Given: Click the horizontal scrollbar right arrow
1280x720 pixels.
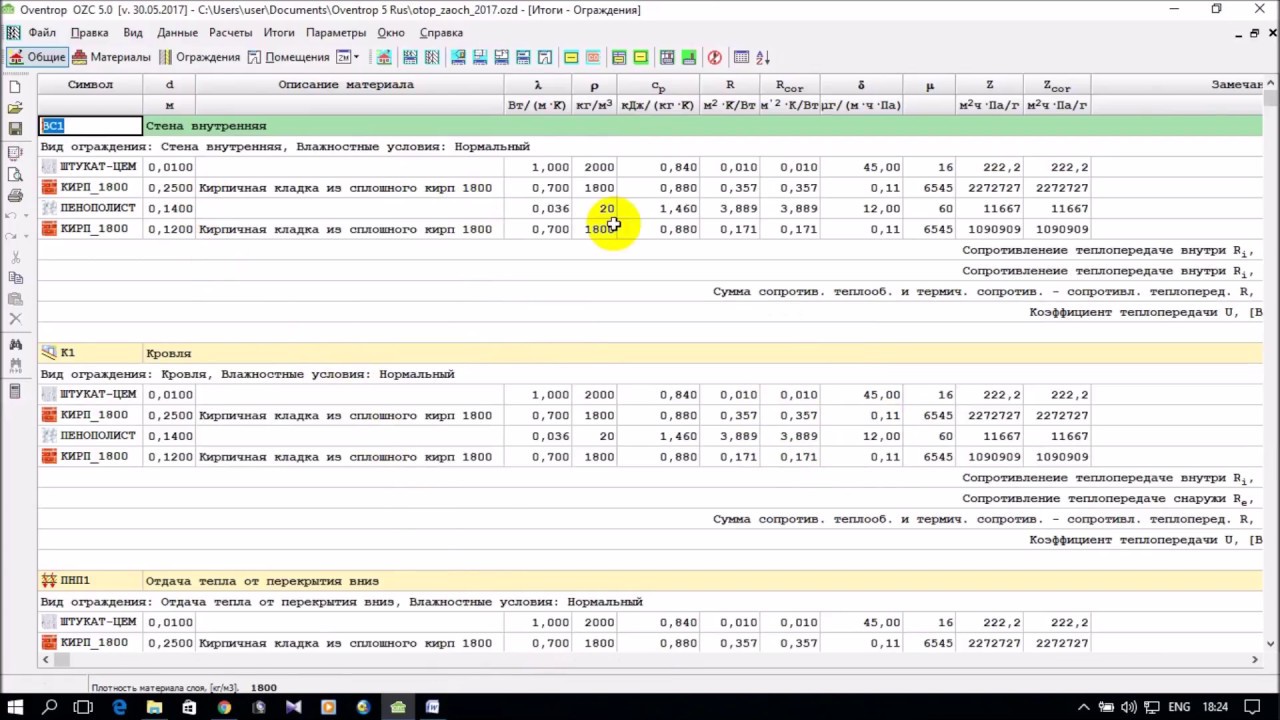Looking at the screenshot, I should point(1254,659).
